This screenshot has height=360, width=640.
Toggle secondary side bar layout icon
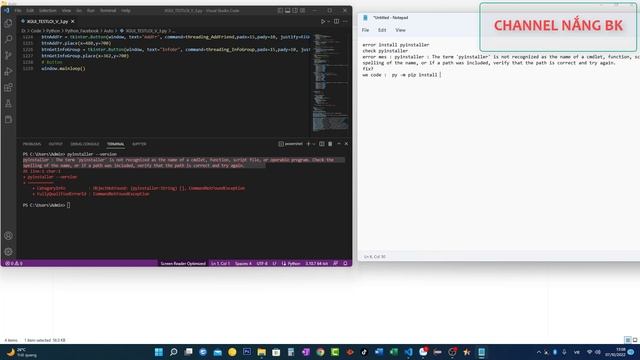coord(295,11)
